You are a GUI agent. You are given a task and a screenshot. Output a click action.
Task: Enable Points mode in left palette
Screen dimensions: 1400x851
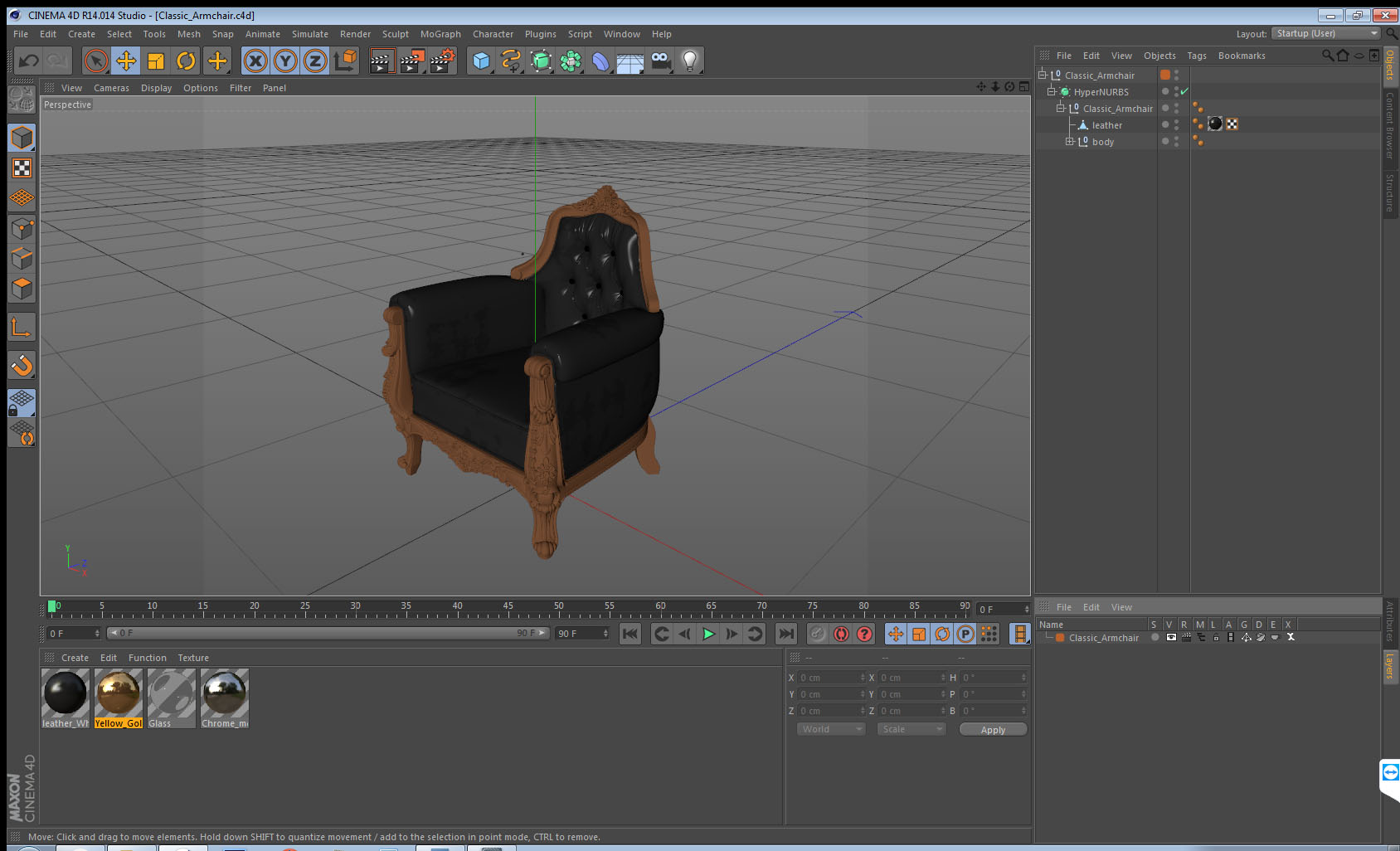22,228
